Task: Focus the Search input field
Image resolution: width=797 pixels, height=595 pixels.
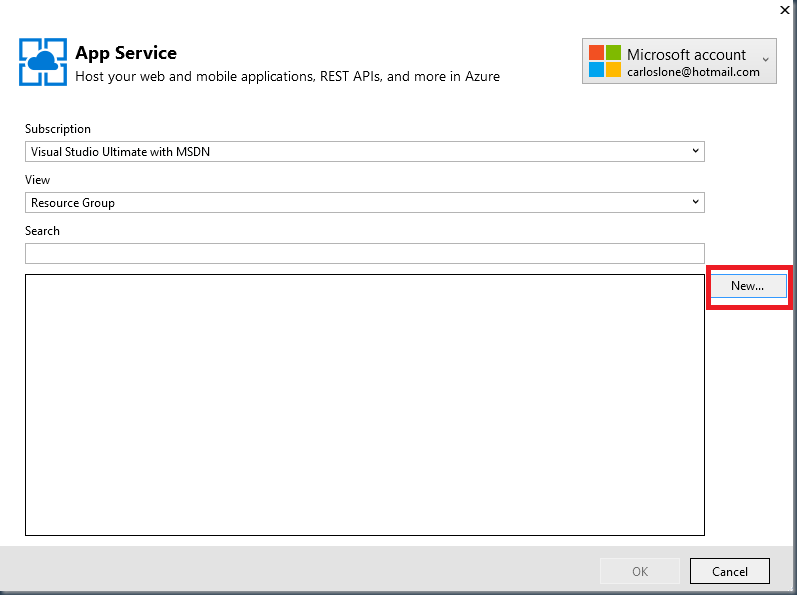Action: (x=364, y=253)
